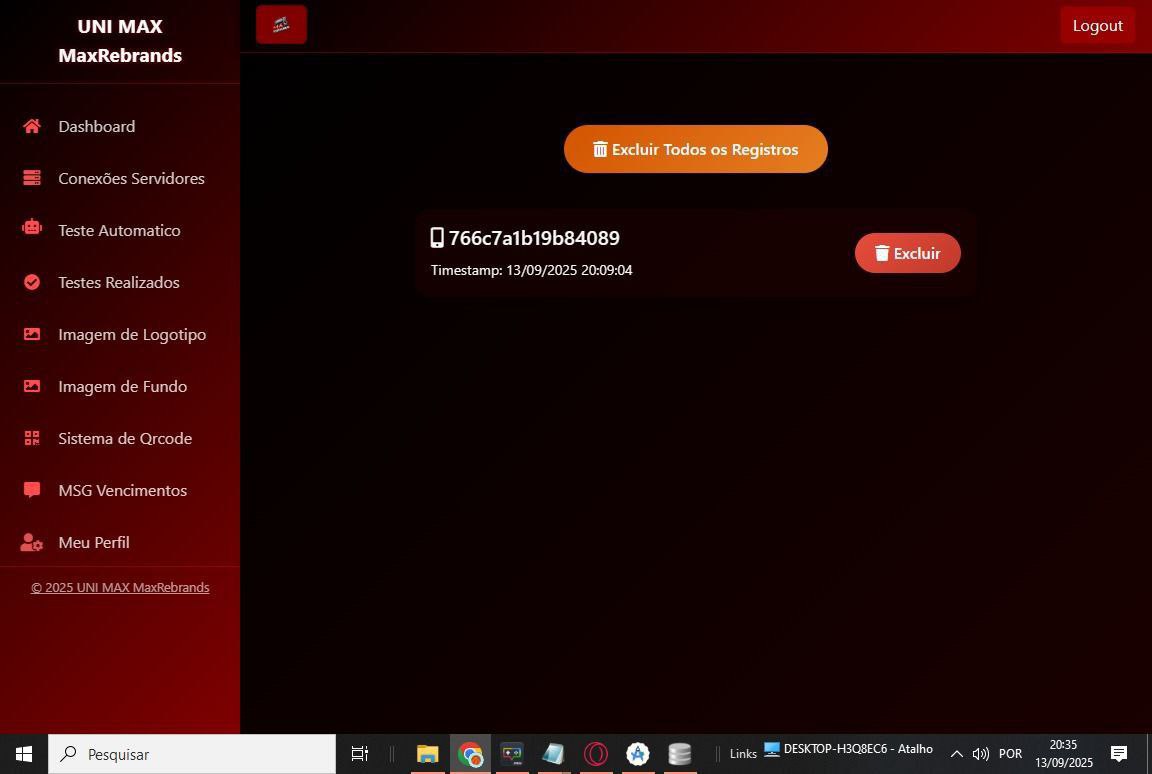The image size is (1152, 774).
Task: Click the image icon beside Imagem de Logotipo
Action: click(32, 334)
